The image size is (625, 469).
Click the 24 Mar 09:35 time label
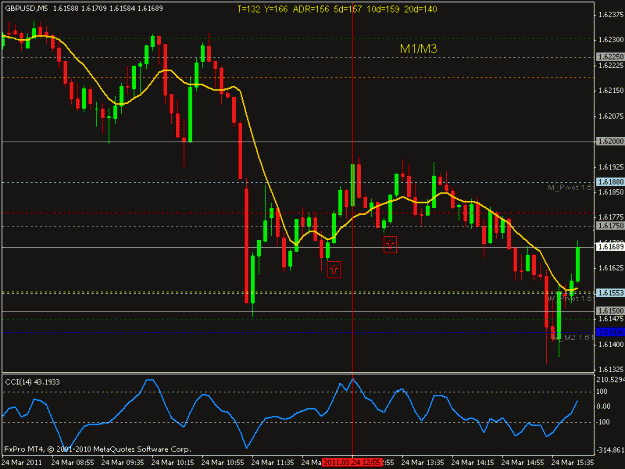(123, 463)
